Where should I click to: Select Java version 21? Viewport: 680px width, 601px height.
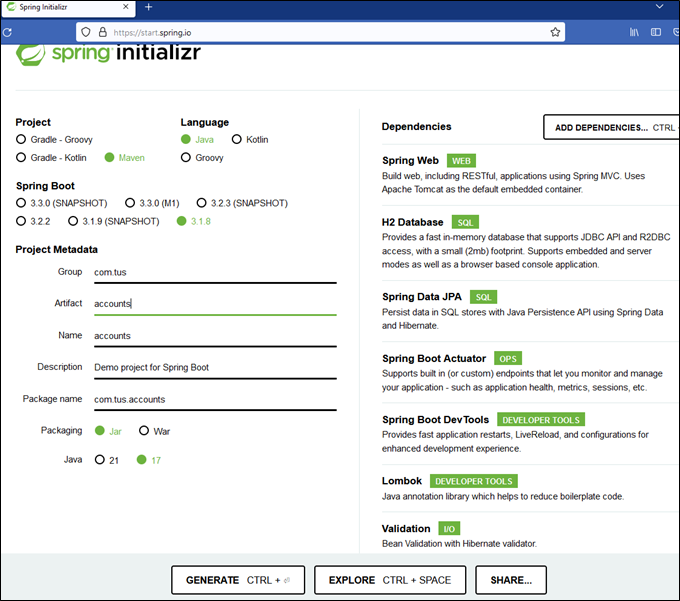(x=100, y=460)
